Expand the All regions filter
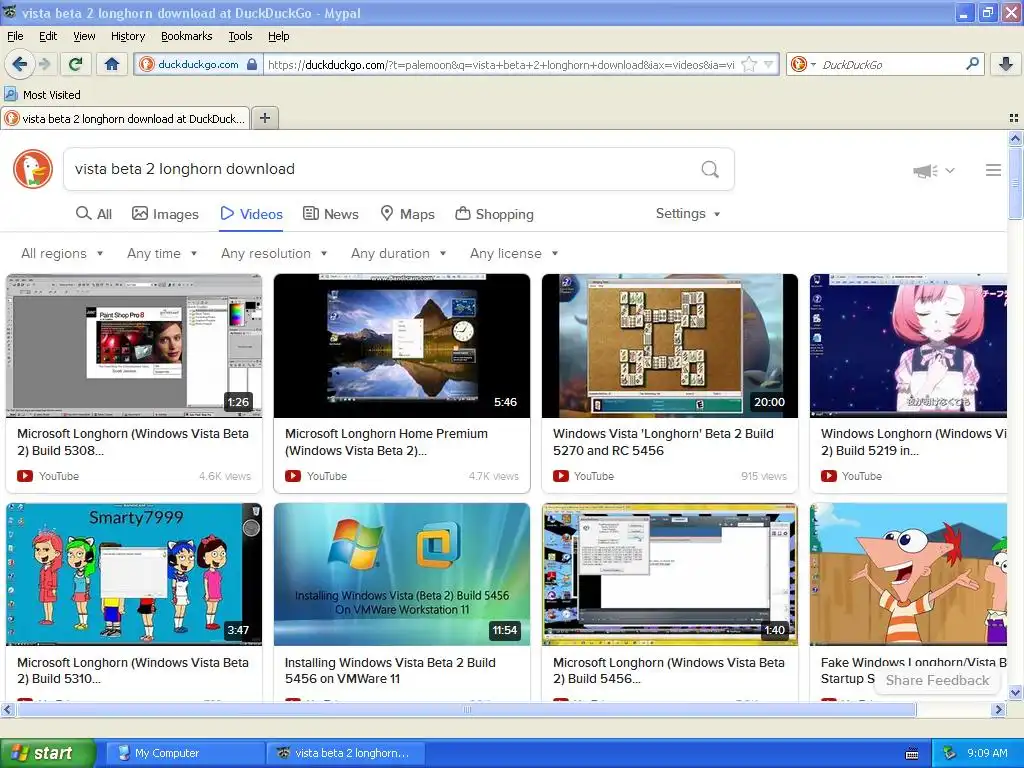The width and height of the screenshot is (1024, 768). 62,253
